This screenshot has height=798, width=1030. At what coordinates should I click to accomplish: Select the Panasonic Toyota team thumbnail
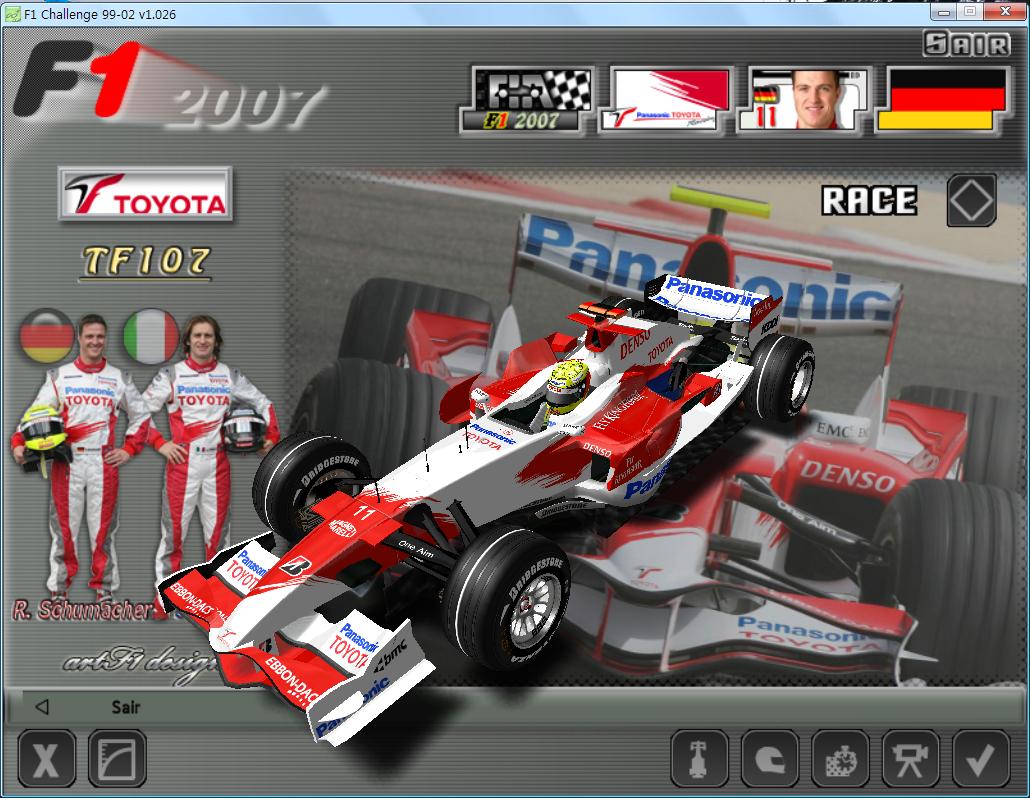[665, 100]
